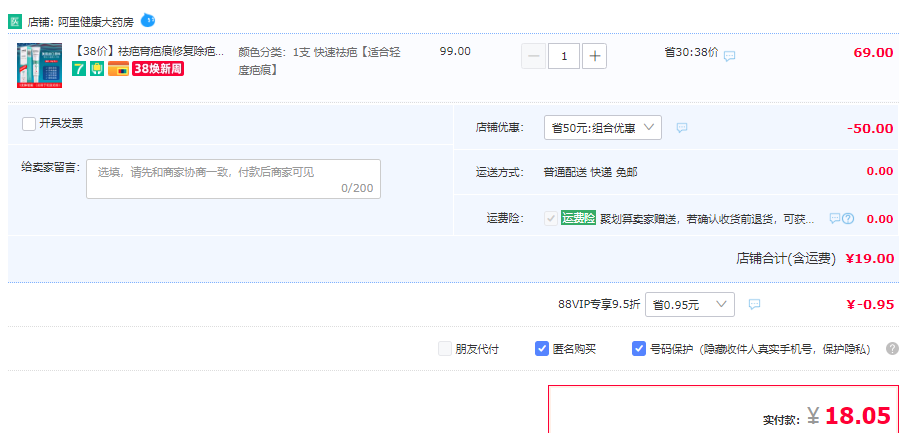The height and width of the screenshot is (433, 905).
Task: Focus the 给卖家留言 message textbox
Action: [x=233, y=179]
